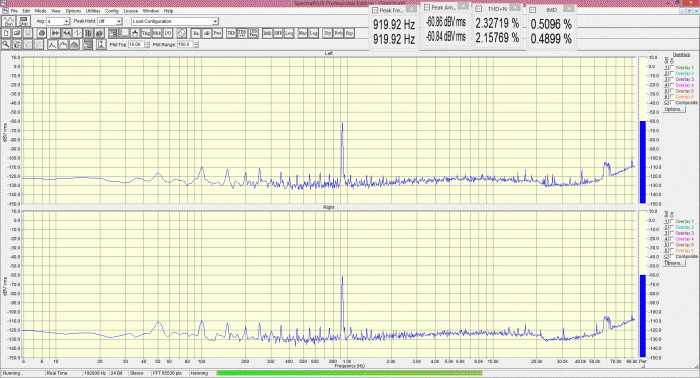Select the magnifier zoom tool

click(6, 44)
